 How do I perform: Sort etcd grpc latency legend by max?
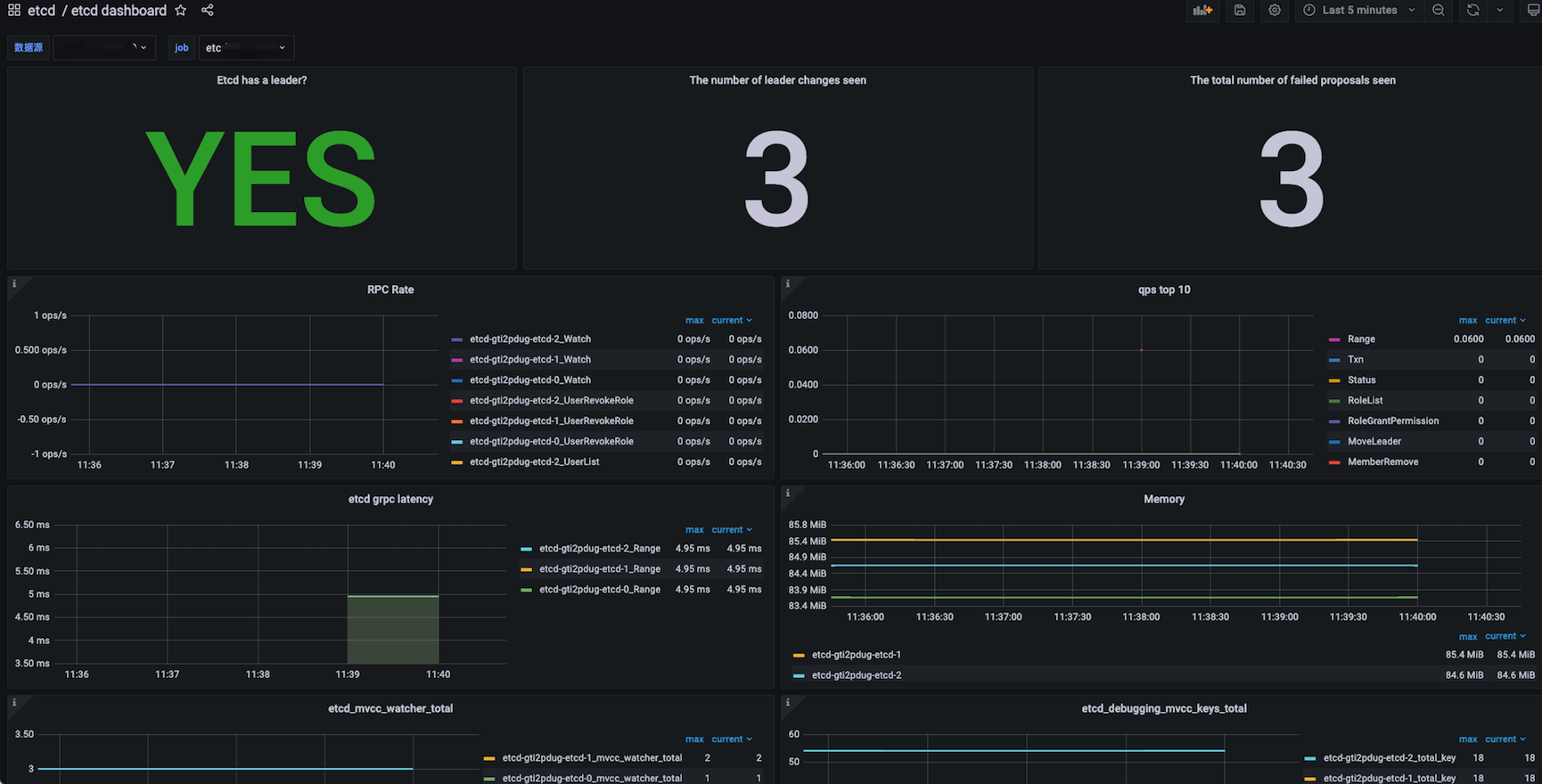click(694, 530)
